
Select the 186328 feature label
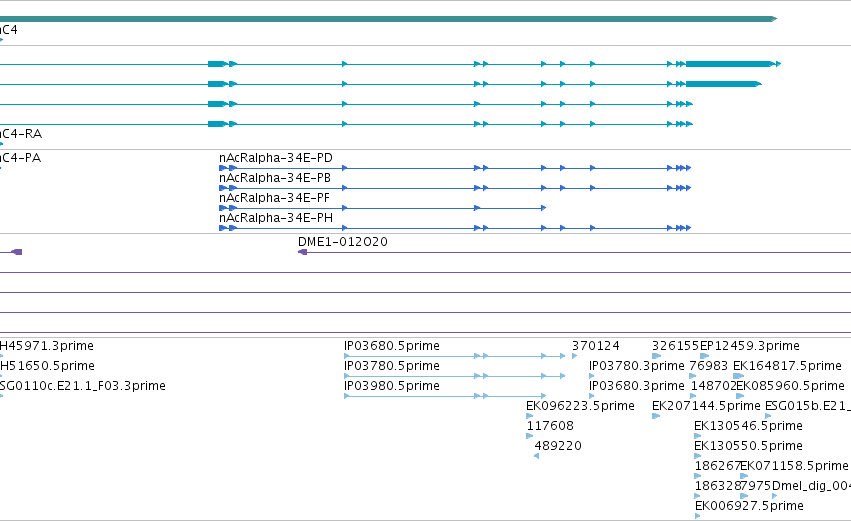click(717, 487)
